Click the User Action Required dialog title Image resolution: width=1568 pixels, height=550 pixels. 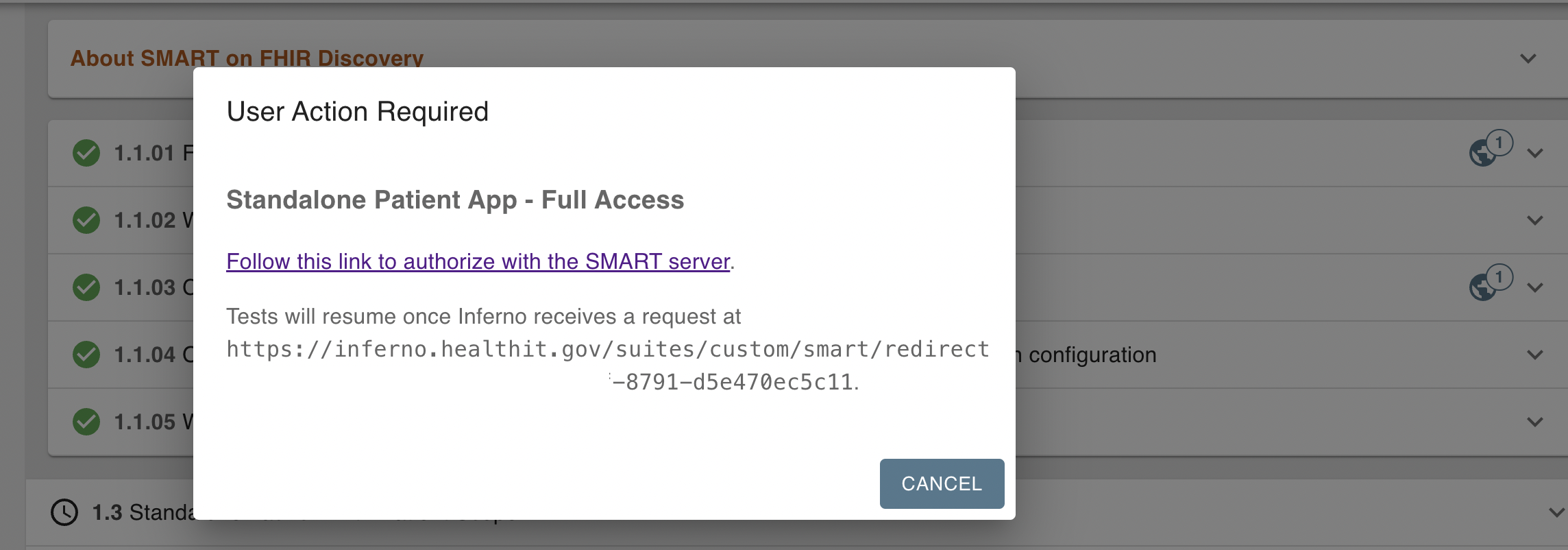point(357,110)
